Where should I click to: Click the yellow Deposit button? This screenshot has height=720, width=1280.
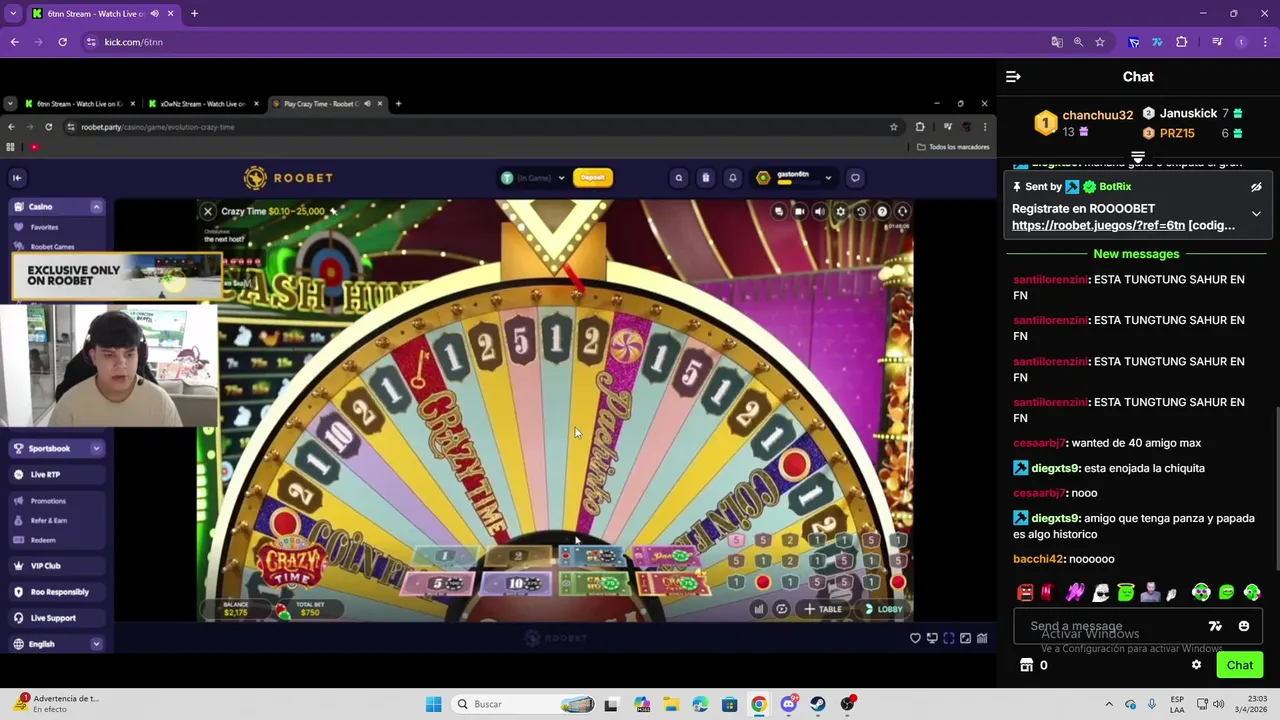tap(593, 178)
